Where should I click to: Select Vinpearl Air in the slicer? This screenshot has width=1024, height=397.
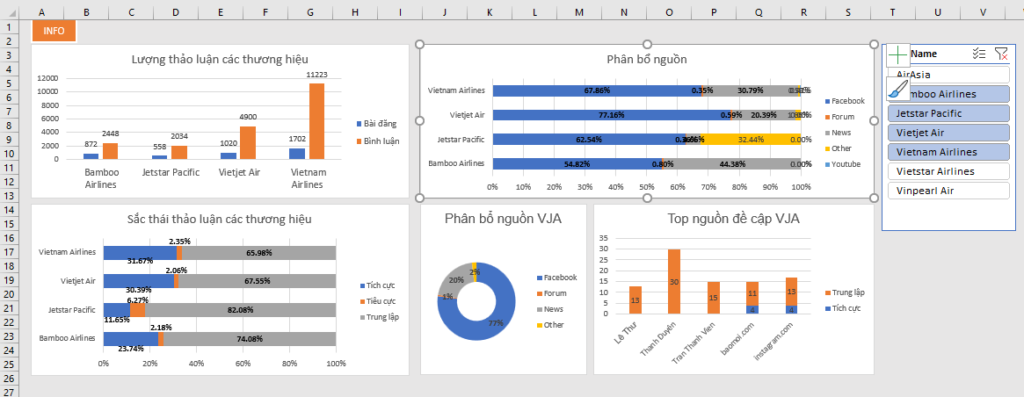(948, 191)
